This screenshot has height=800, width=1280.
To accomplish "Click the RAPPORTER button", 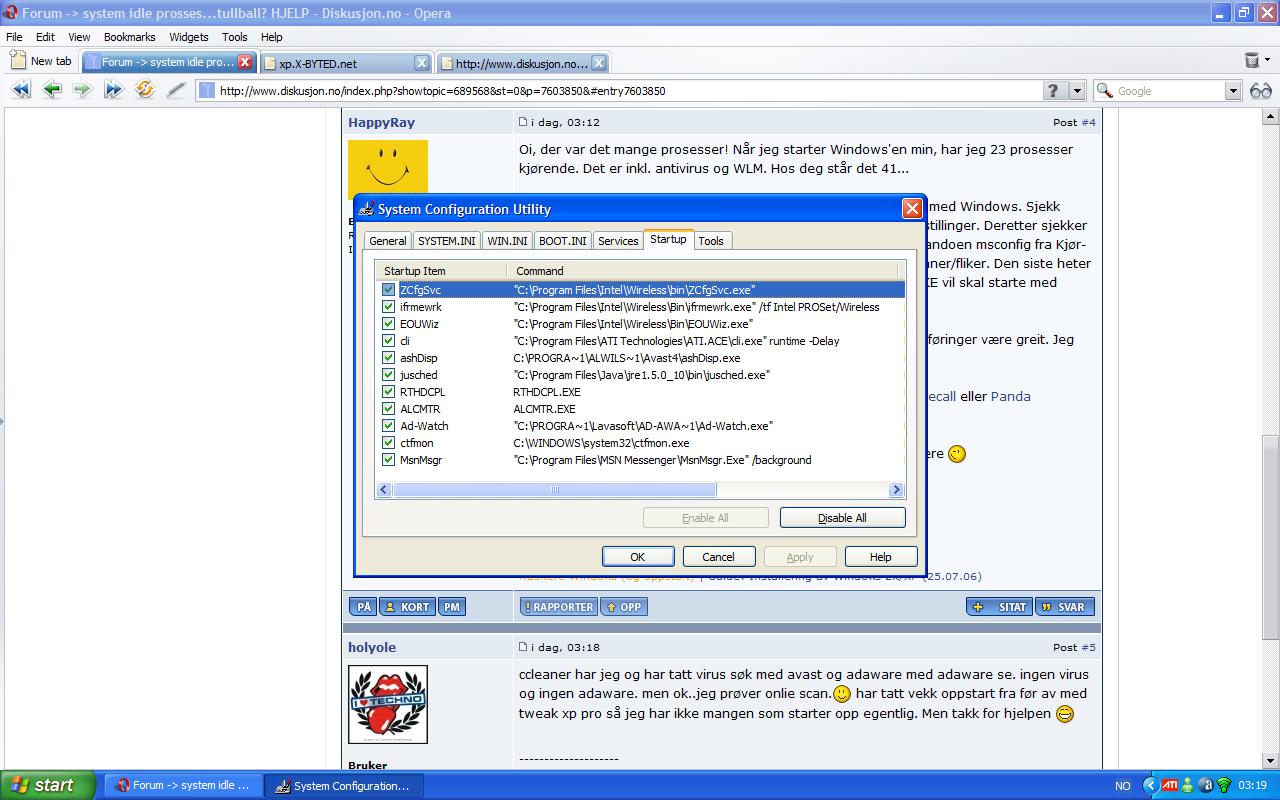I will (558, 606).
